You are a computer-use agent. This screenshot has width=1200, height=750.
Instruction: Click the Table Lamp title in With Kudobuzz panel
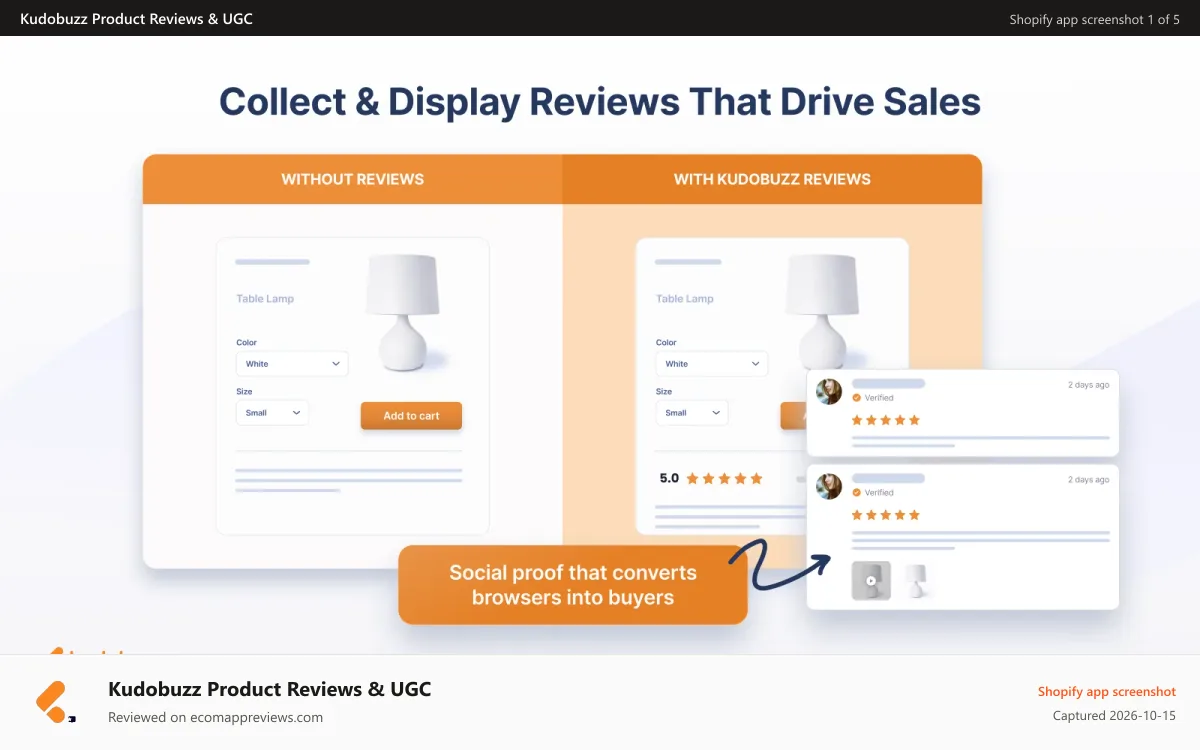pyautogui.click(x=685, y=298)
